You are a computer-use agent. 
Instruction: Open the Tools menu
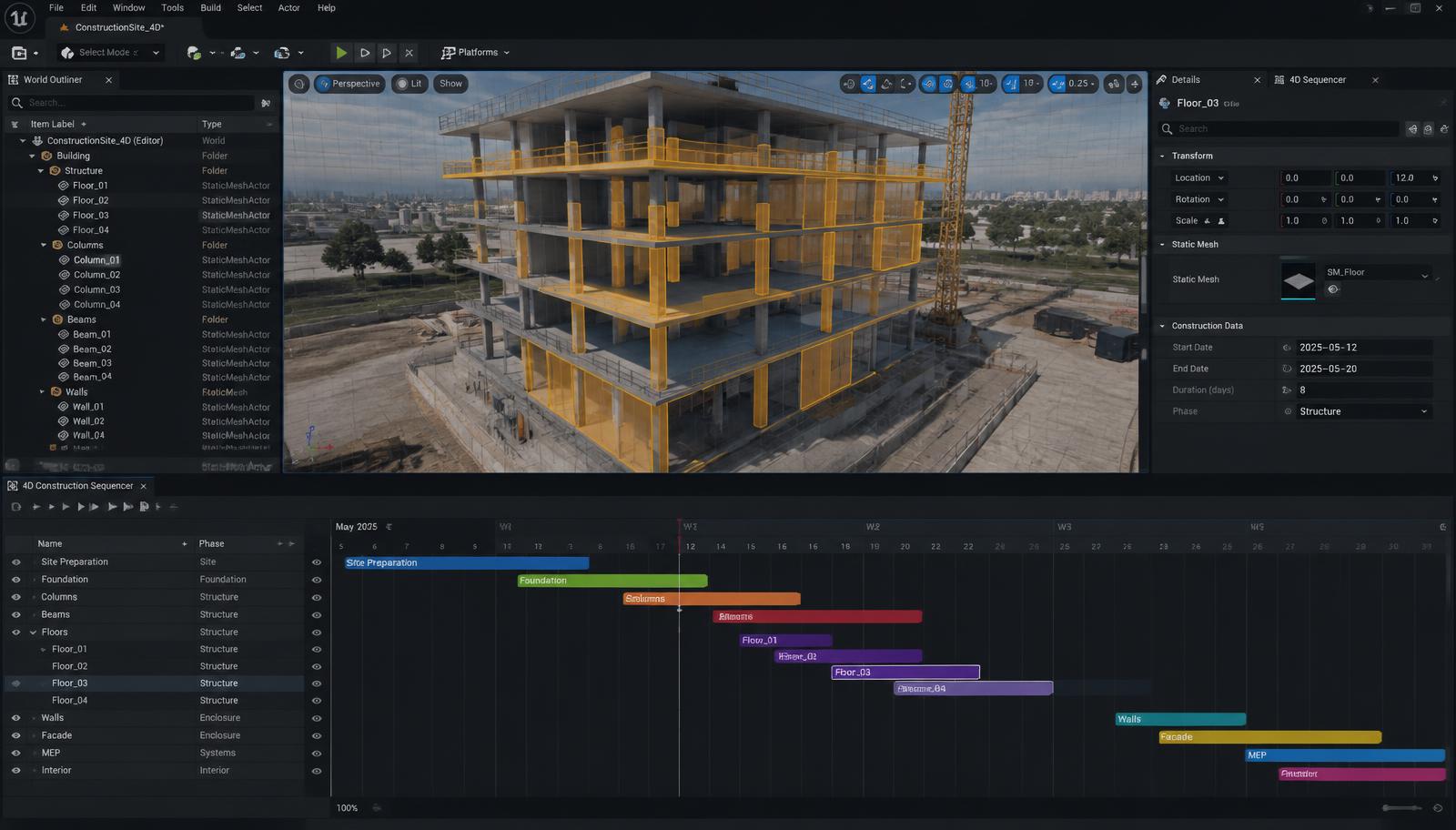(x=172, y=8)
